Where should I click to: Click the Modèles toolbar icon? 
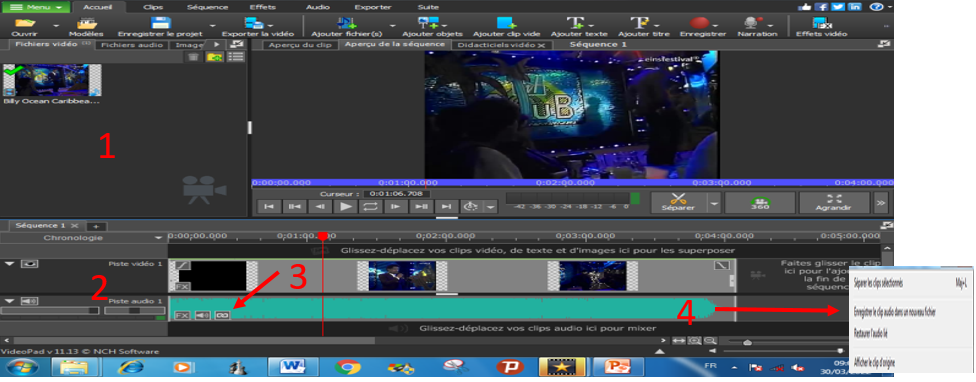click(x=87, y=23)
